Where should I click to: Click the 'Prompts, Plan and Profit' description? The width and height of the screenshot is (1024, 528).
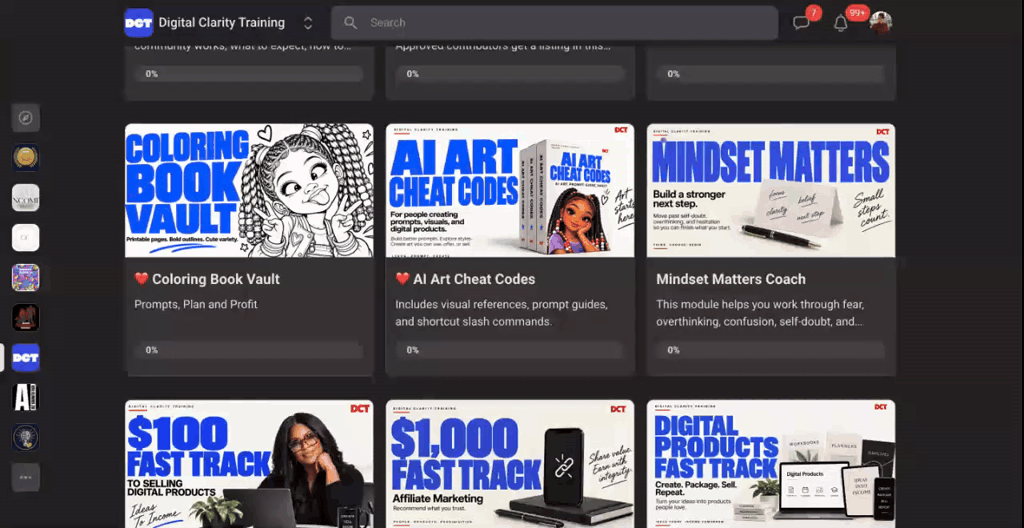(x=196, y=304)
